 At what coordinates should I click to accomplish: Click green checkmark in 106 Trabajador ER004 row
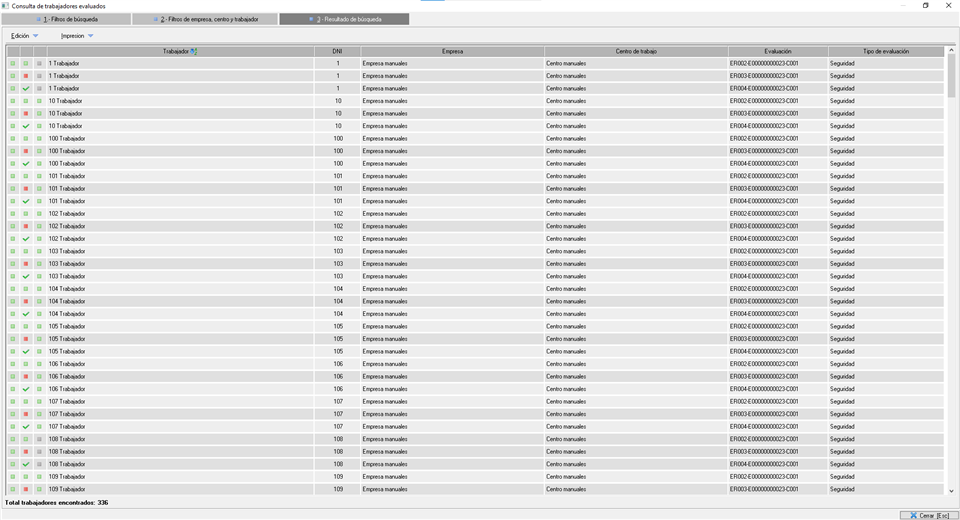point(26,389)
